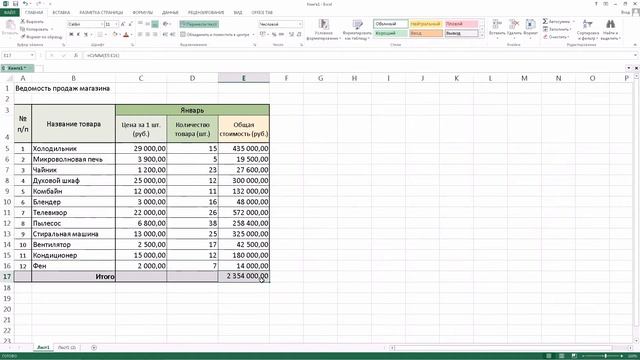Expand the cell styles gallery
Screen dimensions: 640x360
(x=482, y=36)
